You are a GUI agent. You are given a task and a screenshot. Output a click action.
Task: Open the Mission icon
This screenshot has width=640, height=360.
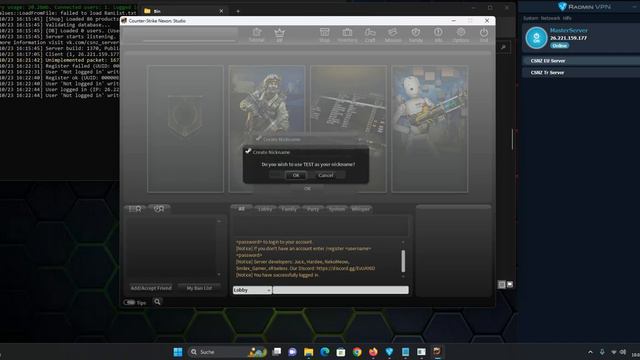pyautogui.click(x=393, y=35)
